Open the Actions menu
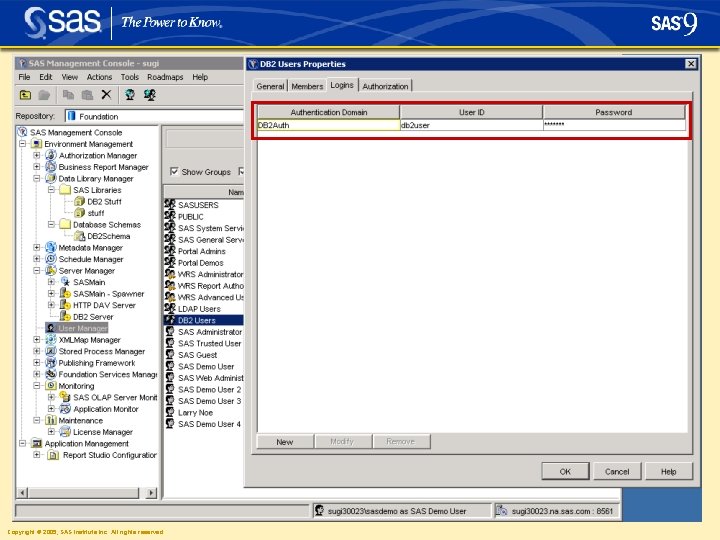 [99, 77]
